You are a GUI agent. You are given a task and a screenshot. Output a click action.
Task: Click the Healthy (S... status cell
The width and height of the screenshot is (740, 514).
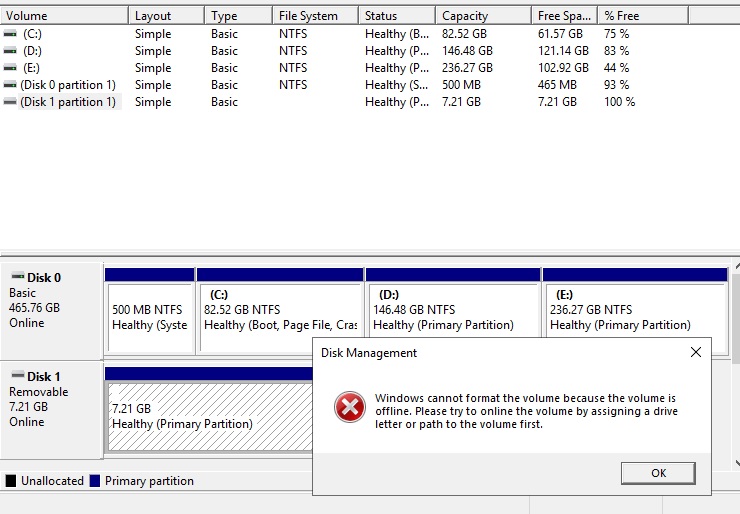[x=396, y=85]
